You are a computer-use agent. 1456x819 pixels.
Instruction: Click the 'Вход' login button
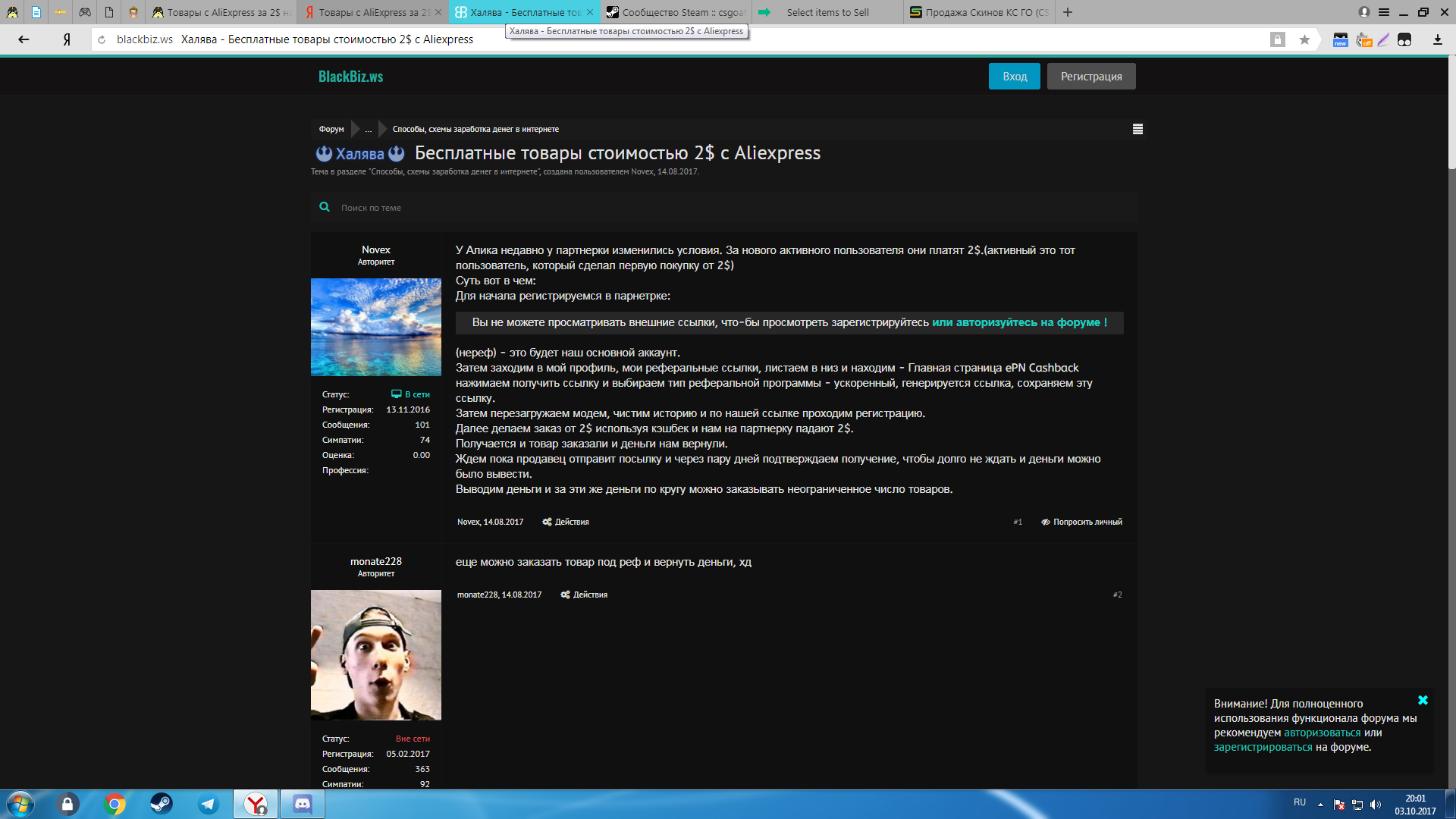coord(1014,77)
